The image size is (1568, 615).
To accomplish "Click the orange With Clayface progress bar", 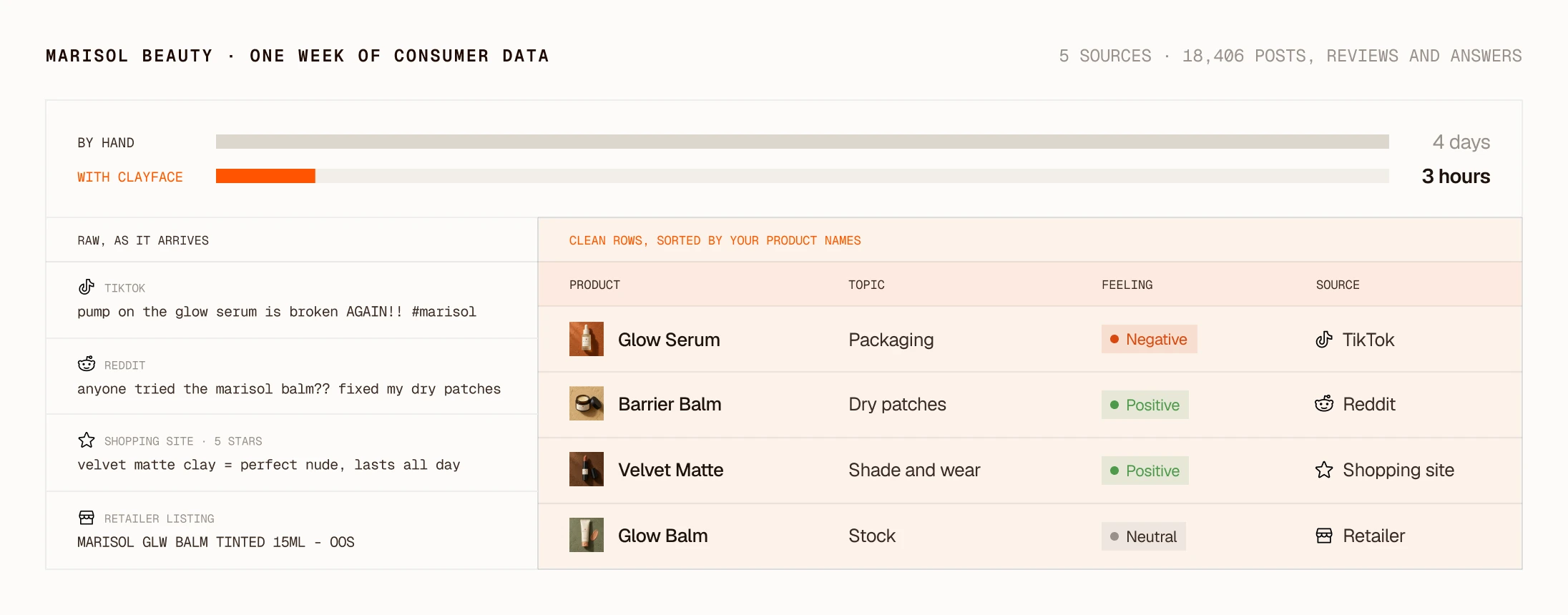I will (265, 176).
